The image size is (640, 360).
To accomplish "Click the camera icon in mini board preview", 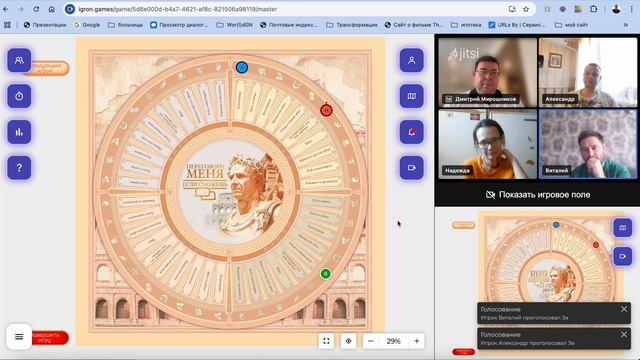I will (x=622, y=256).
